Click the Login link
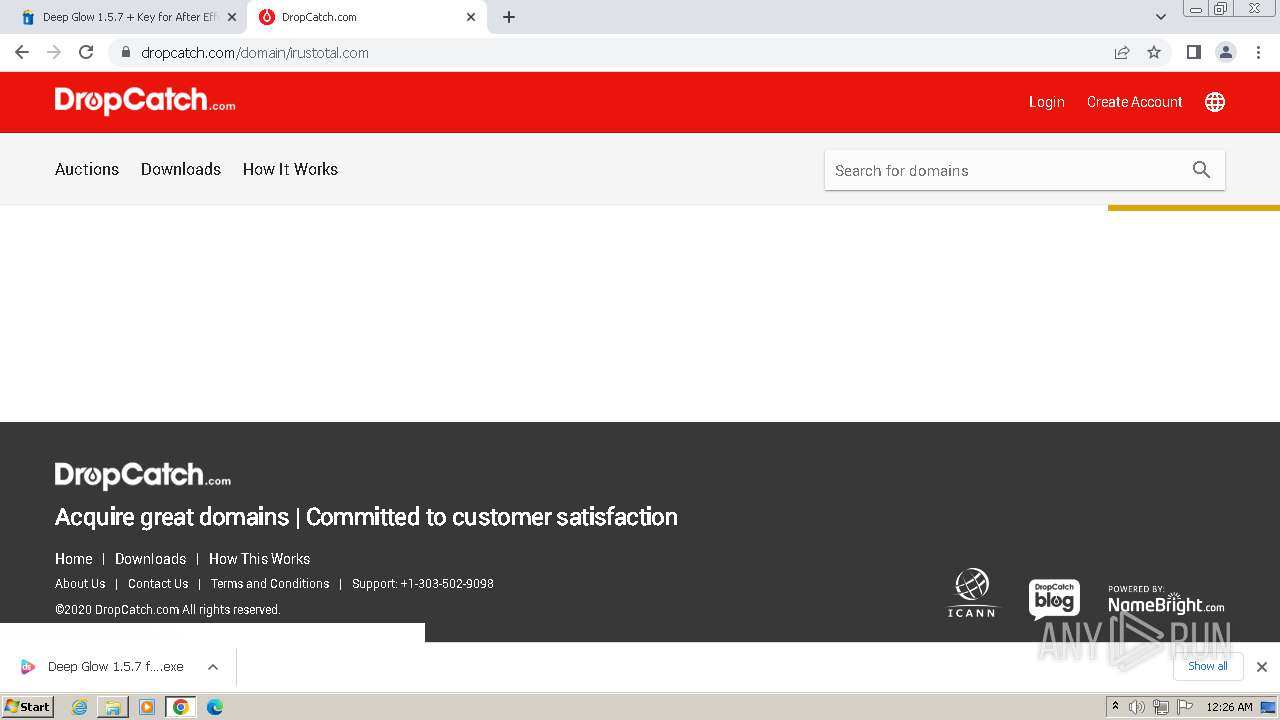The width and height of the screenshot is (1280, 720). (x=1047, y=102)
